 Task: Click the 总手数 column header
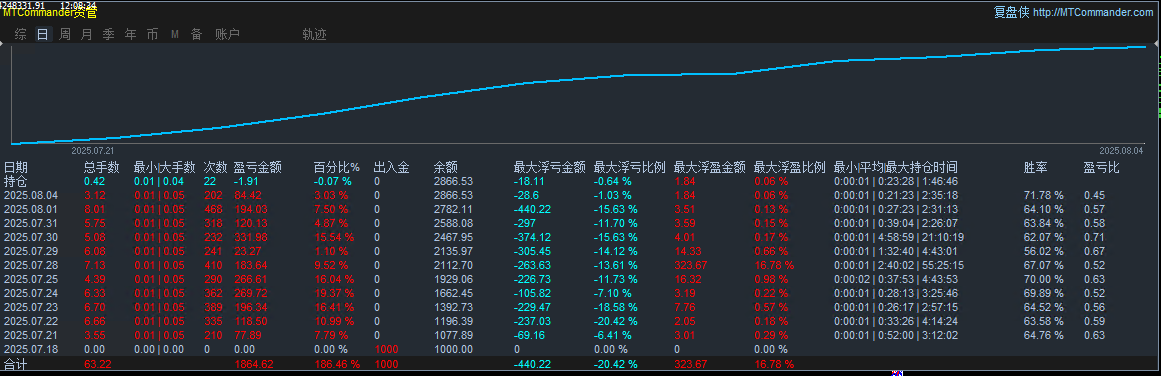click(x=102, y=167)
